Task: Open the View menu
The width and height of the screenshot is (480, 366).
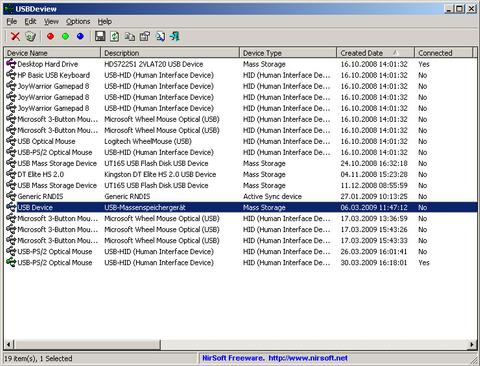Action: pyautogui.click(x=51, y=22)
